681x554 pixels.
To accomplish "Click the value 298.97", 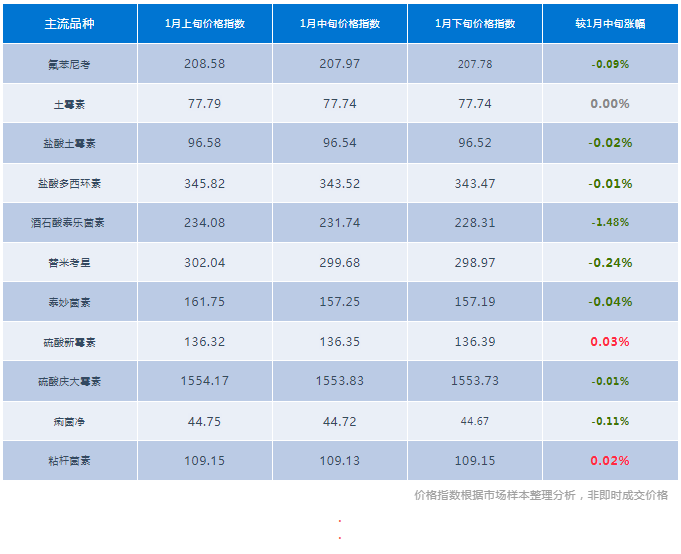I will click(x=475, y=263).
